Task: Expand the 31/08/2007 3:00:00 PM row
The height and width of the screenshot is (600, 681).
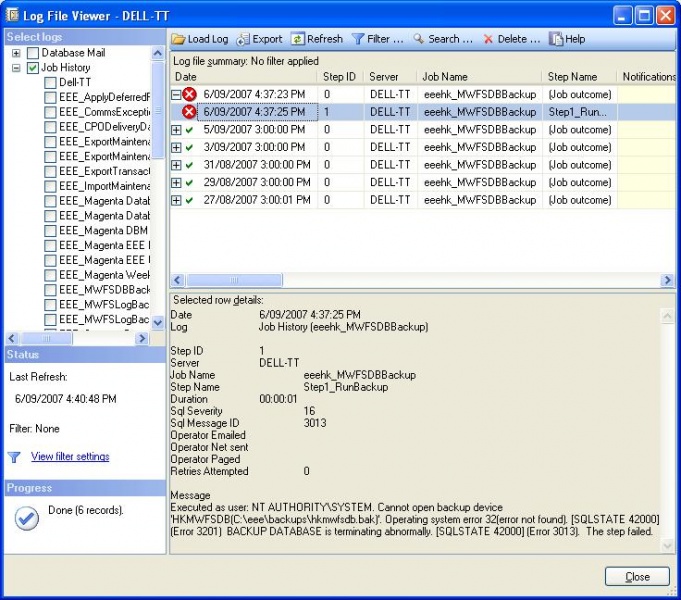Action: click(x=176, y=165)
